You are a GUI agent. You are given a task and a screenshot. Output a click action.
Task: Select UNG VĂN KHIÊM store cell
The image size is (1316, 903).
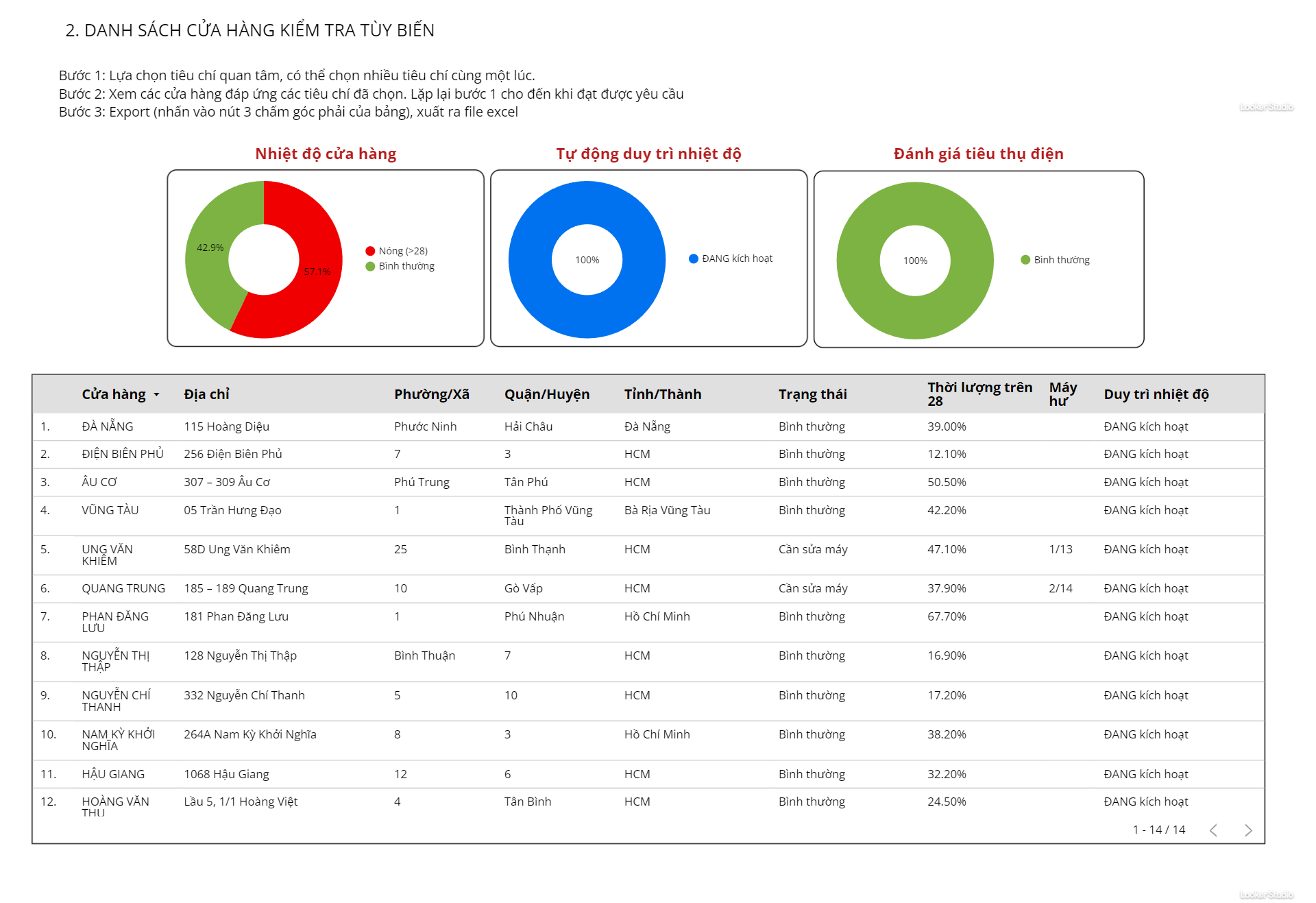(x=107, y=555)
